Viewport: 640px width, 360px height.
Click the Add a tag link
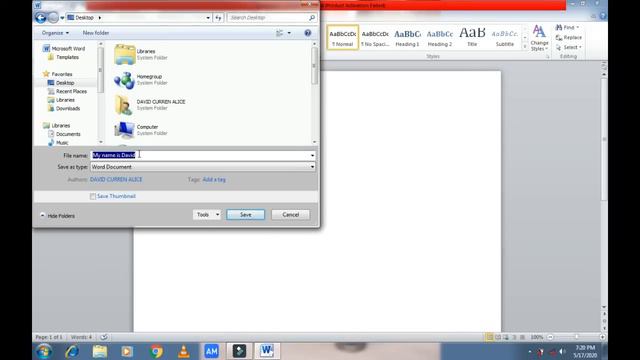coord(214,180)
